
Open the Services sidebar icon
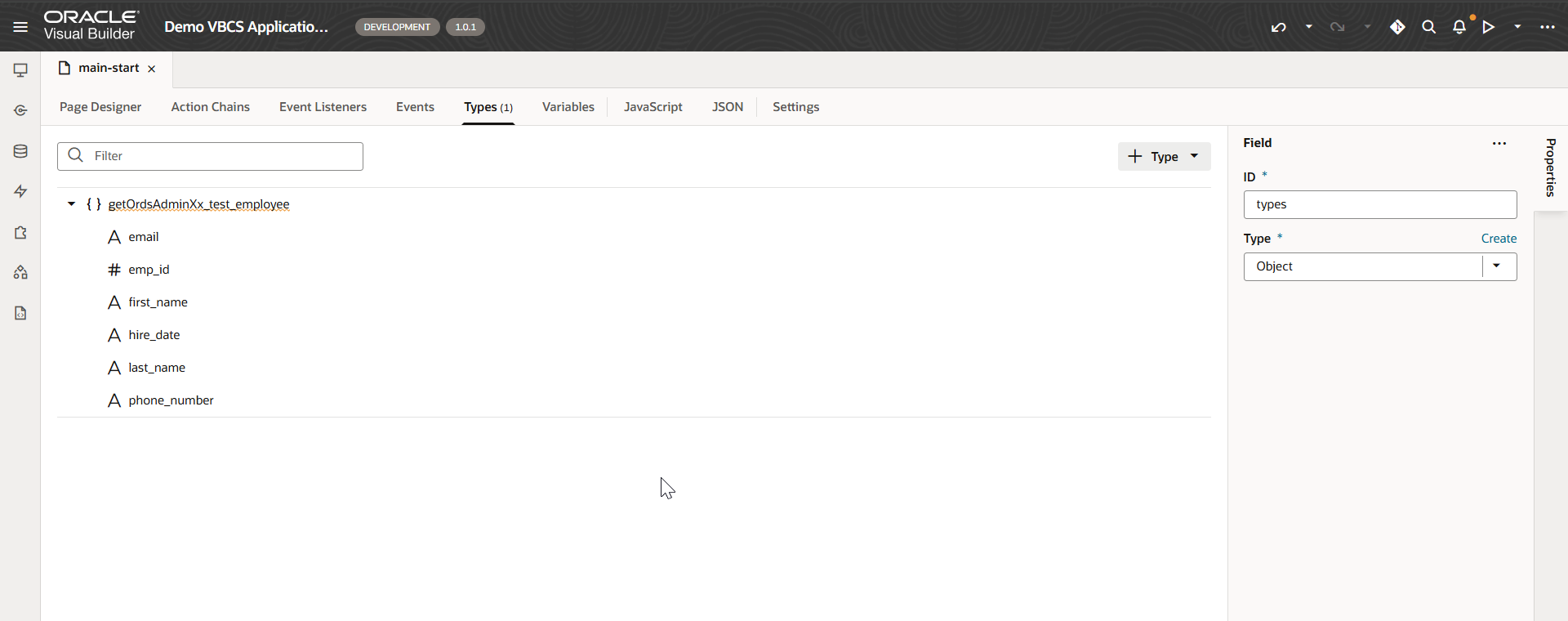pos(20,110)
